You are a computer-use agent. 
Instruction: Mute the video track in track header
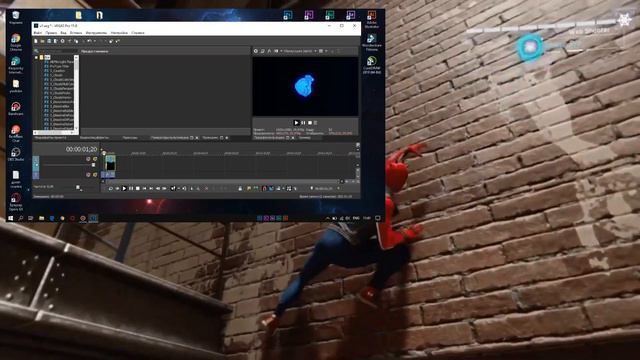coord(88,159)
